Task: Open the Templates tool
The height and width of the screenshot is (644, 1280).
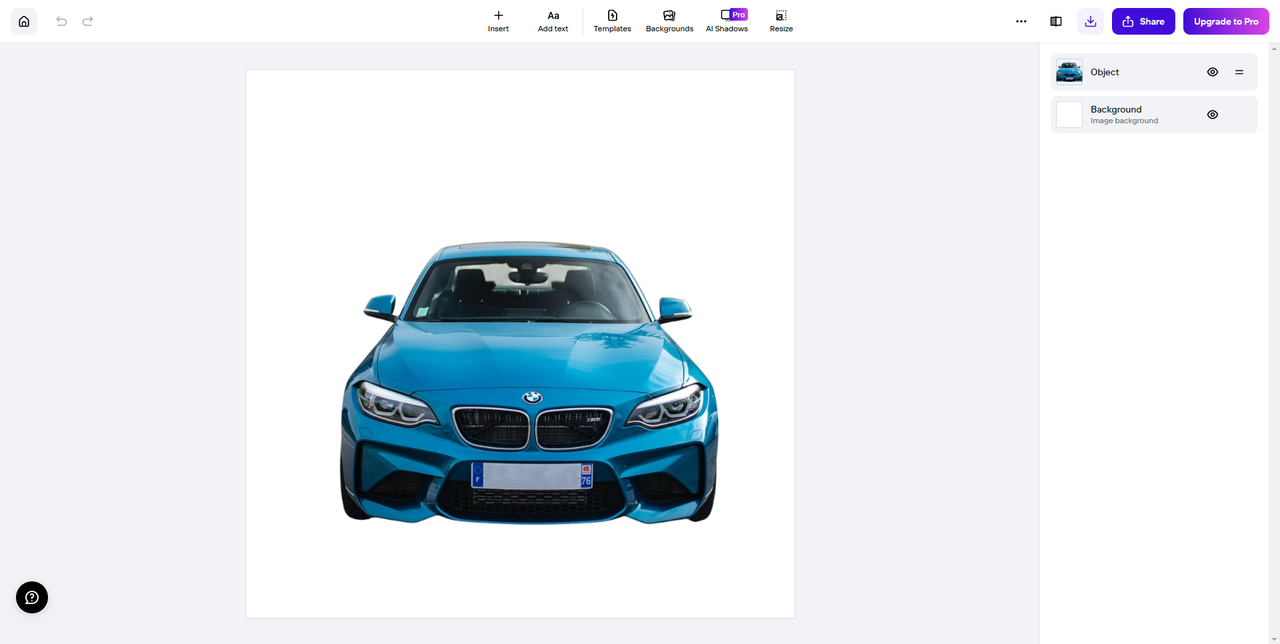Action: (612, 21)
